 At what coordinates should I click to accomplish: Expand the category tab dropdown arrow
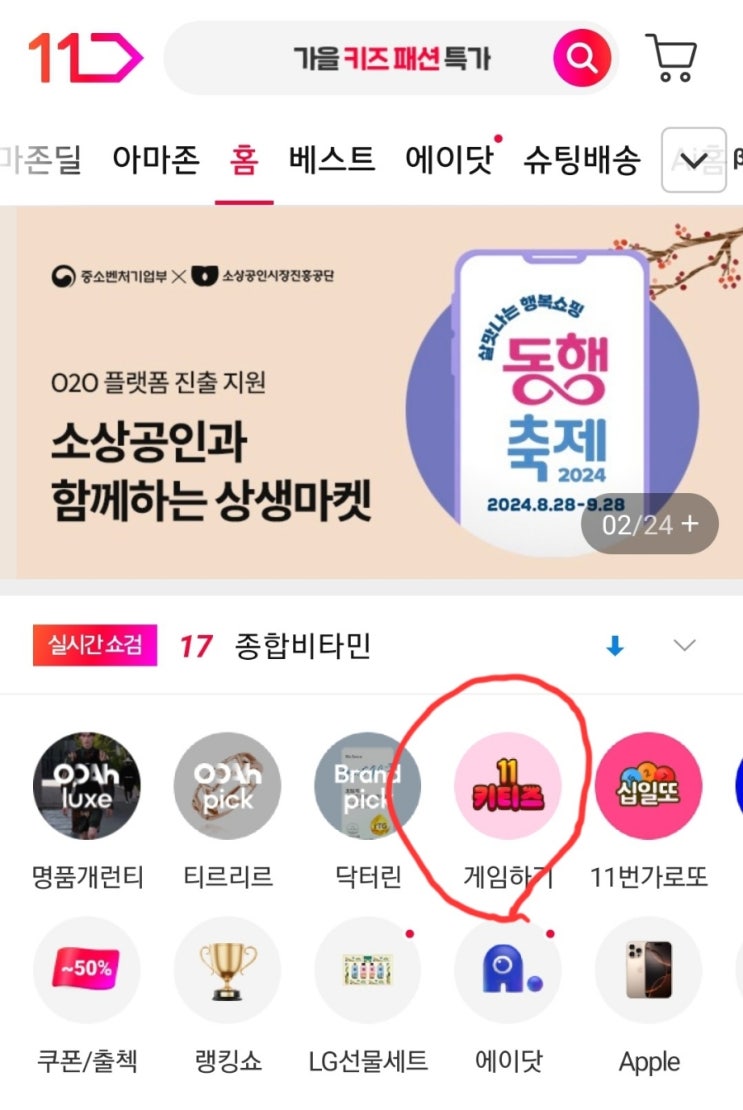tap(693, 160)
